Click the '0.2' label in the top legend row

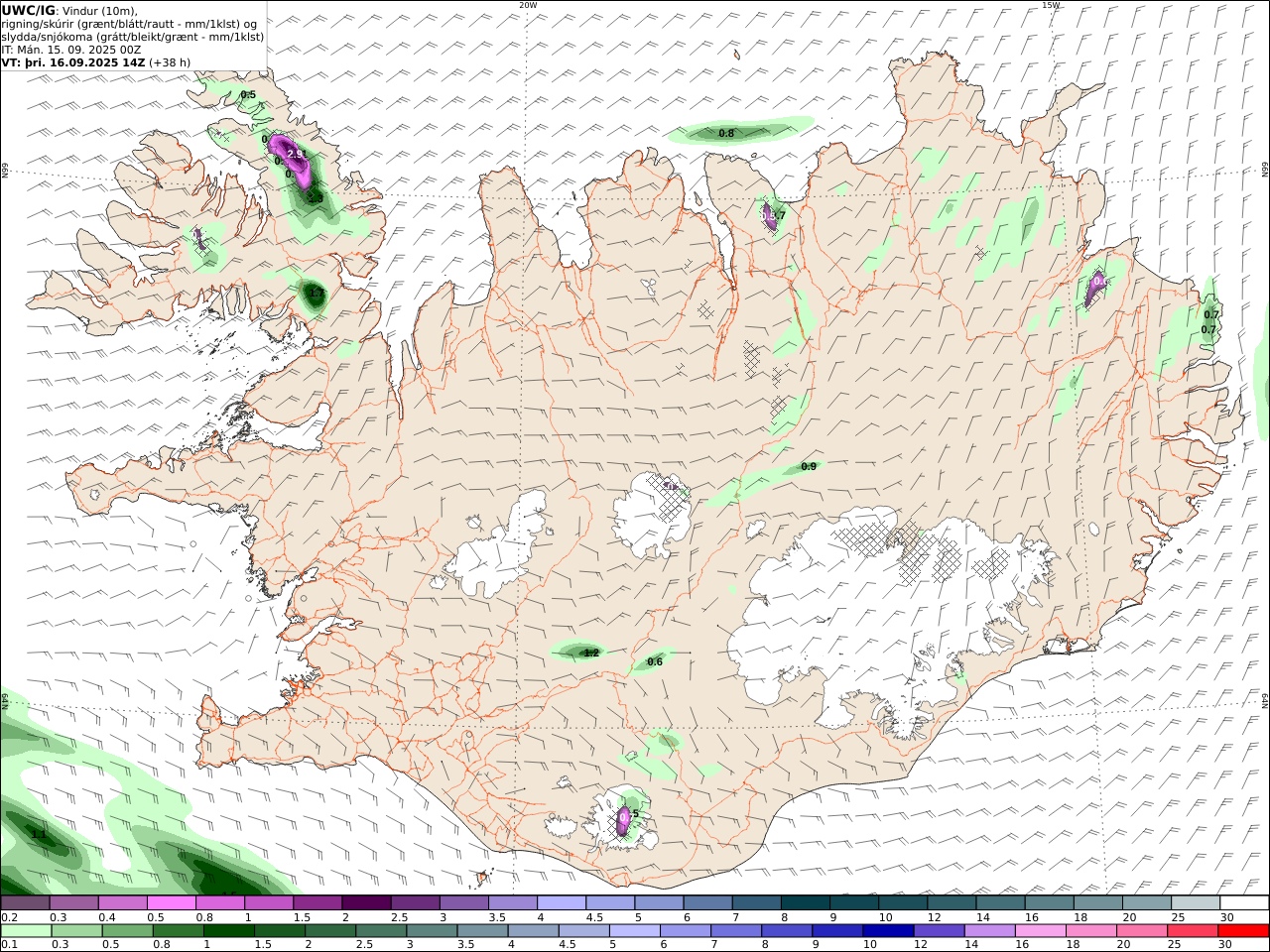click(x=9, y=918)
